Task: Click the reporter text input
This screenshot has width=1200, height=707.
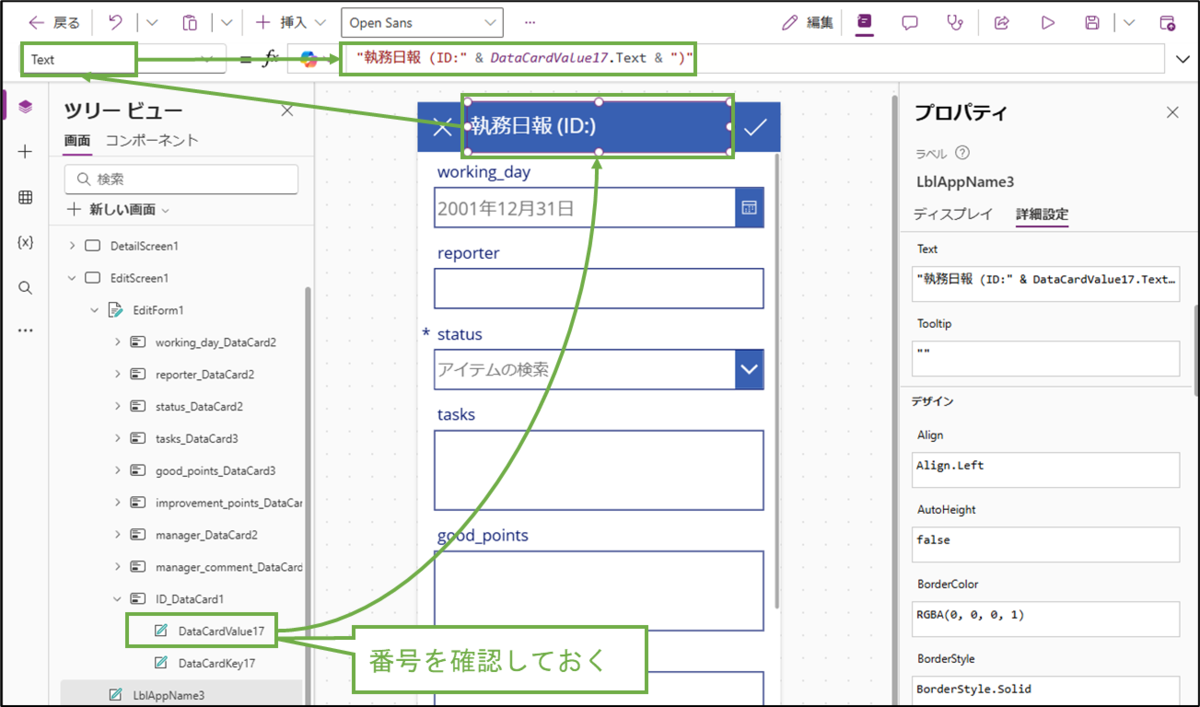Action: tap(599, 288)
